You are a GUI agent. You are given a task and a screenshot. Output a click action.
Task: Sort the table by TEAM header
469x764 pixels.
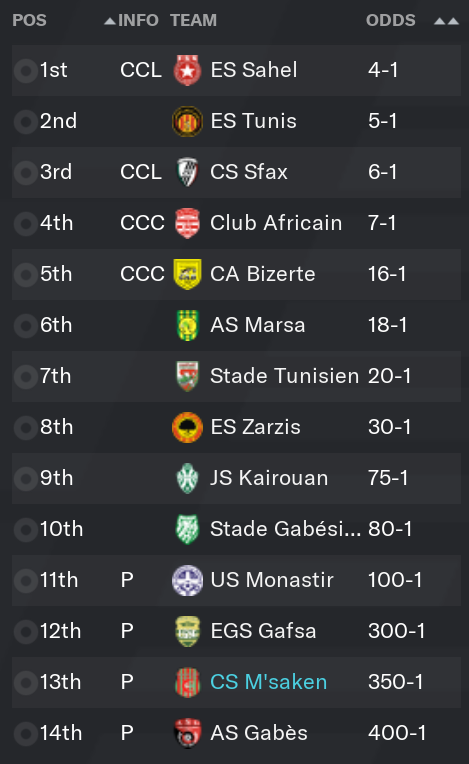[193, 20]
